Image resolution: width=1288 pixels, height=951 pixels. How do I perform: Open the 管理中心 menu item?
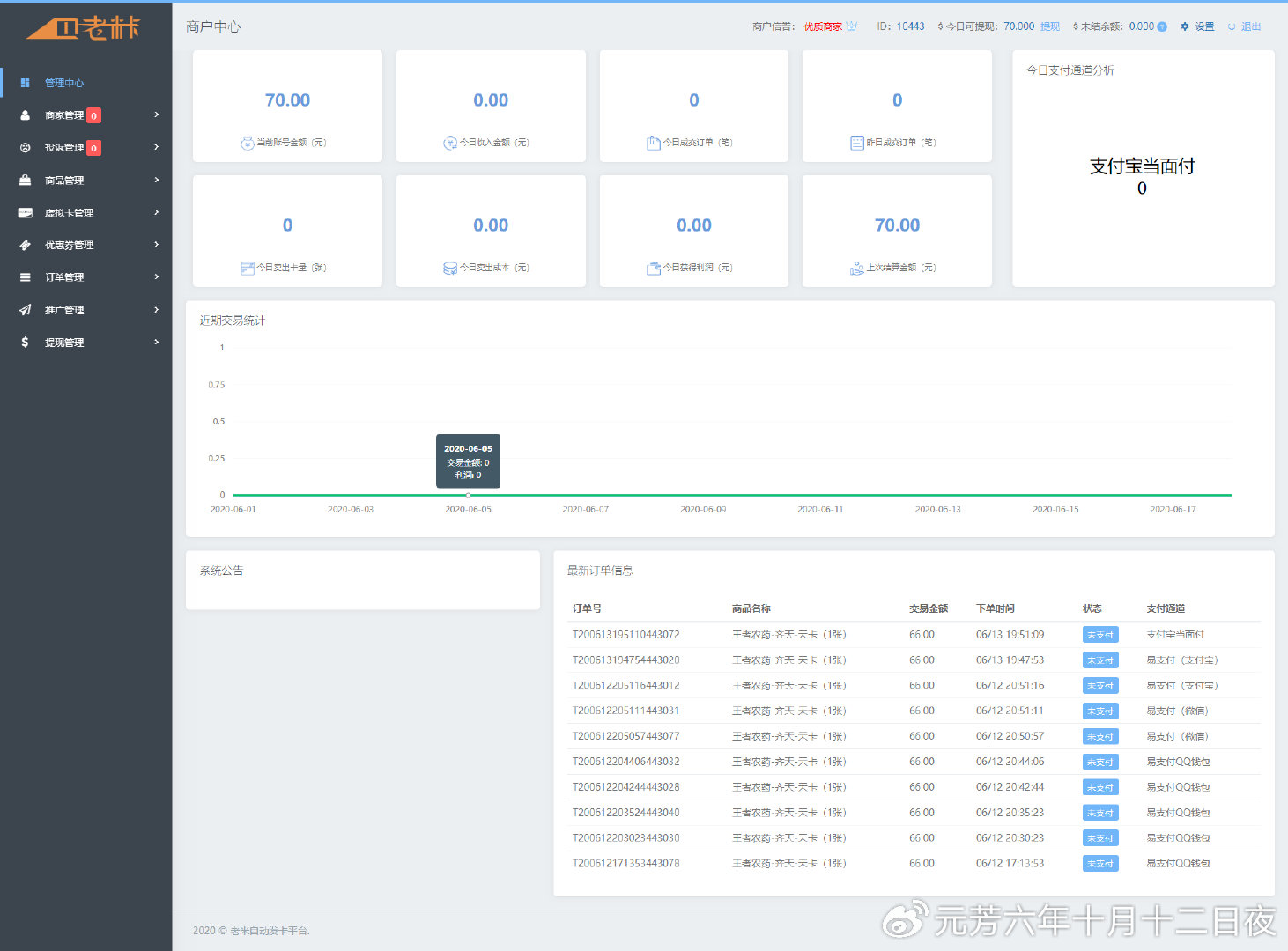pos(64,83)
